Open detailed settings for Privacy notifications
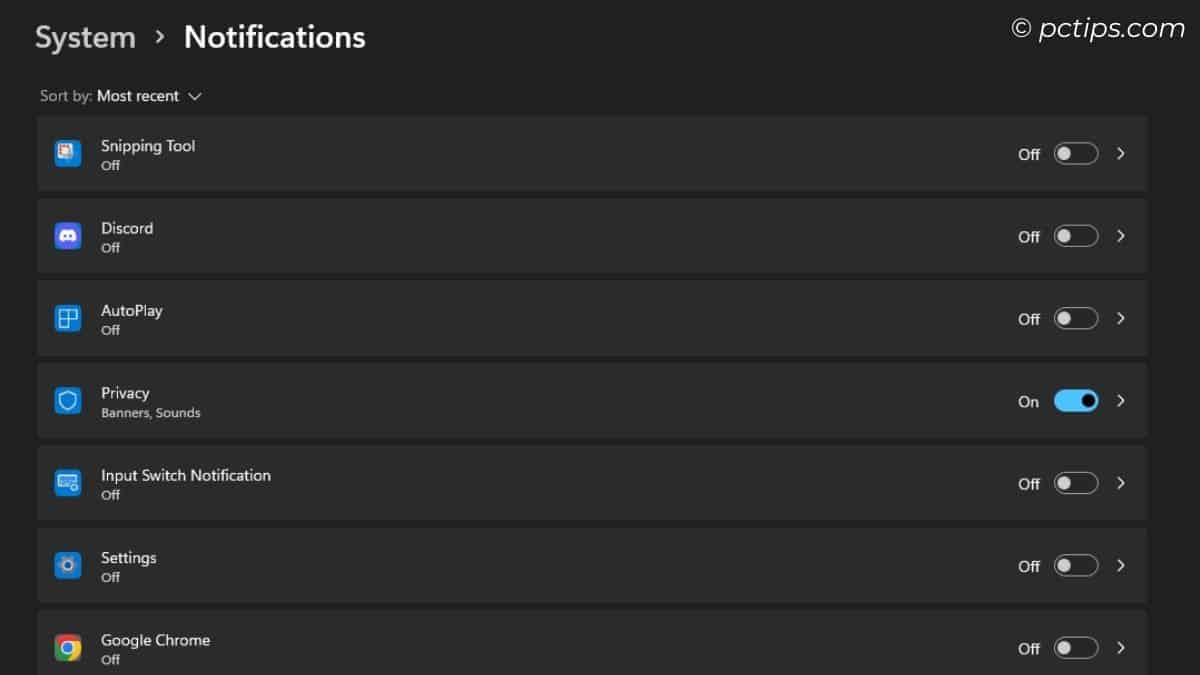 (1120, 400)
